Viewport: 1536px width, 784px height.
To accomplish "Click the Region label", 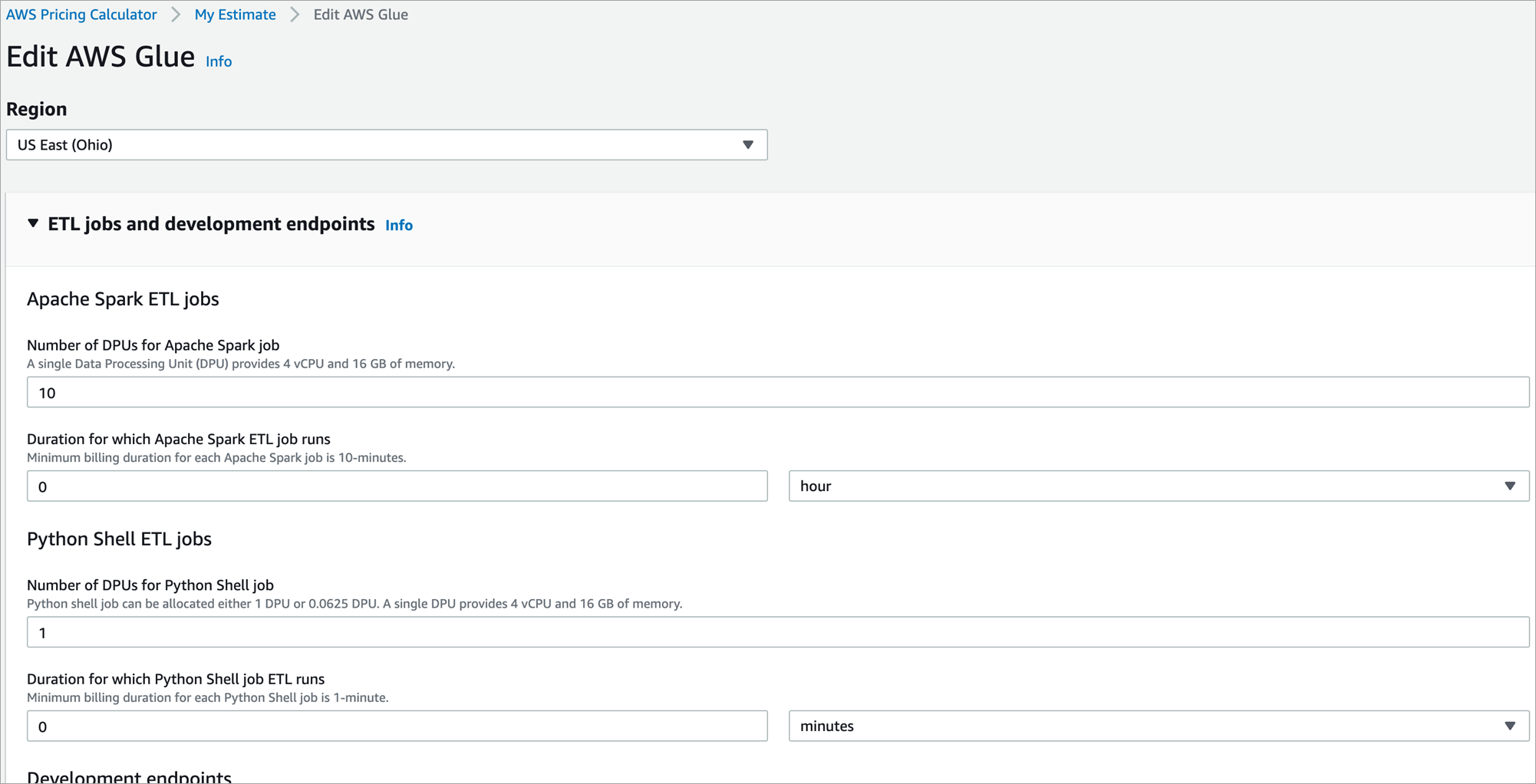I will click(x=37, y=109).
